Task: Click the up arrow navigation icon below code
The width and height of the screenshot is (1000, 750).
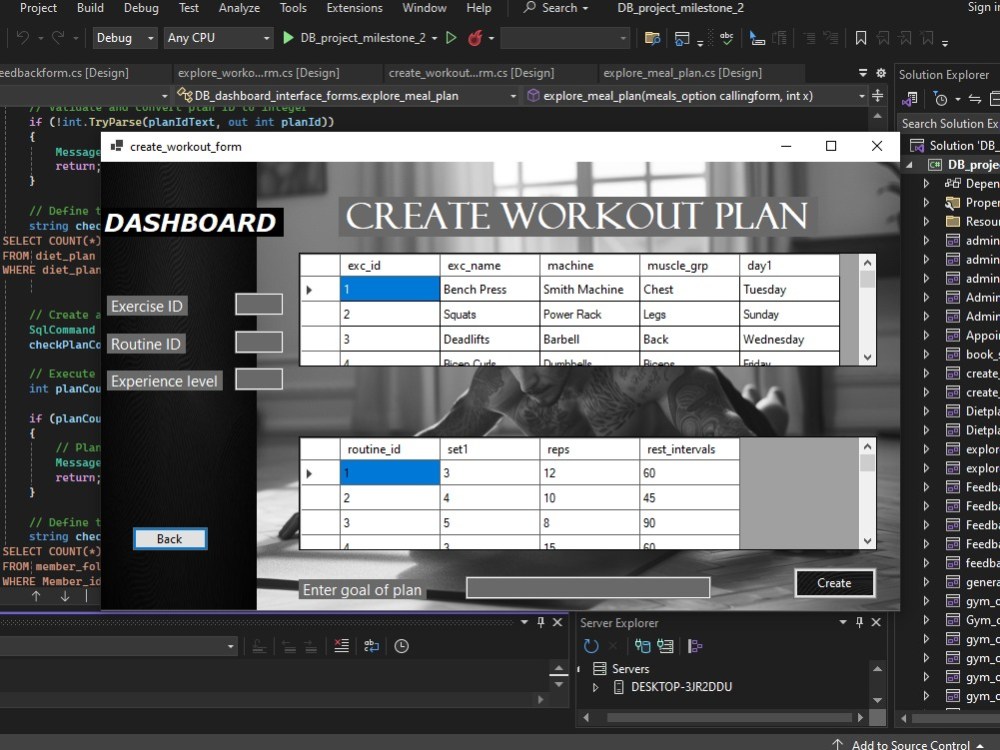Action: [36, 596]
